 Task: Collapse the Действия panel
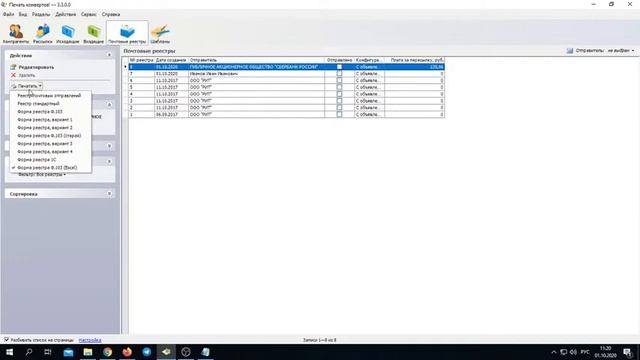tap(109, 55)
